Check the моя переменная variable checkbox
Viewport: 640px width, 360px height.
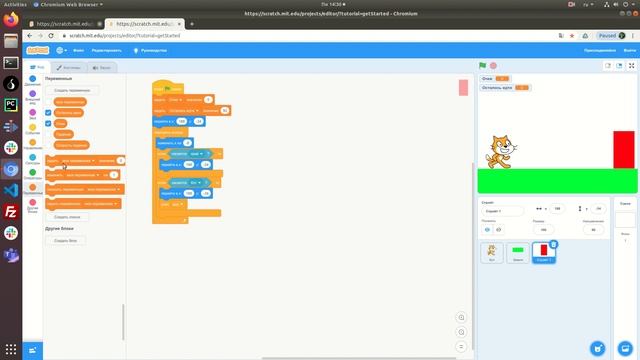(48, 102)
